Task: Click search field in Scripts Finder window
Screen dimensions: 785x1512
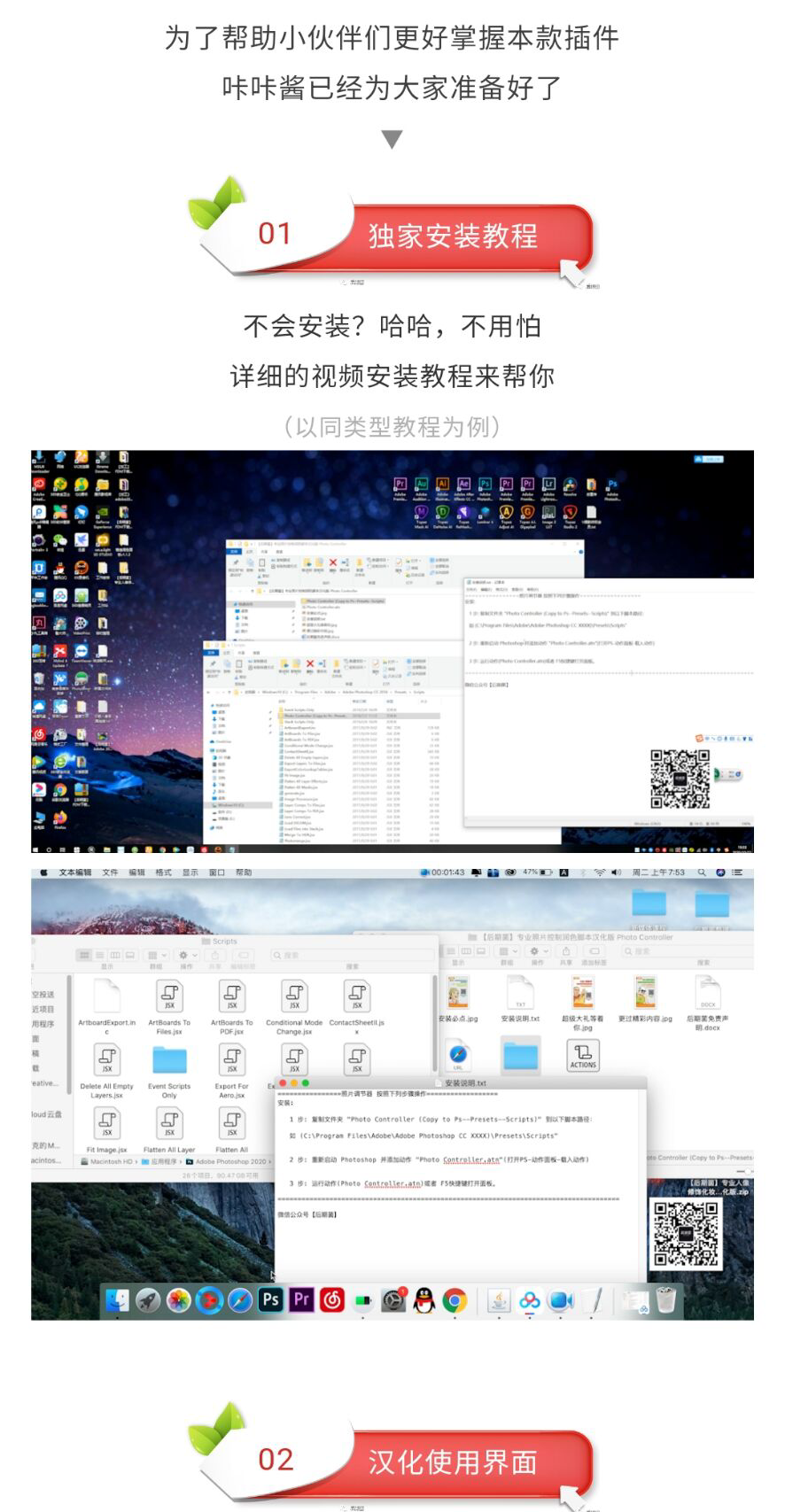Action: click(x=350, y=955)
